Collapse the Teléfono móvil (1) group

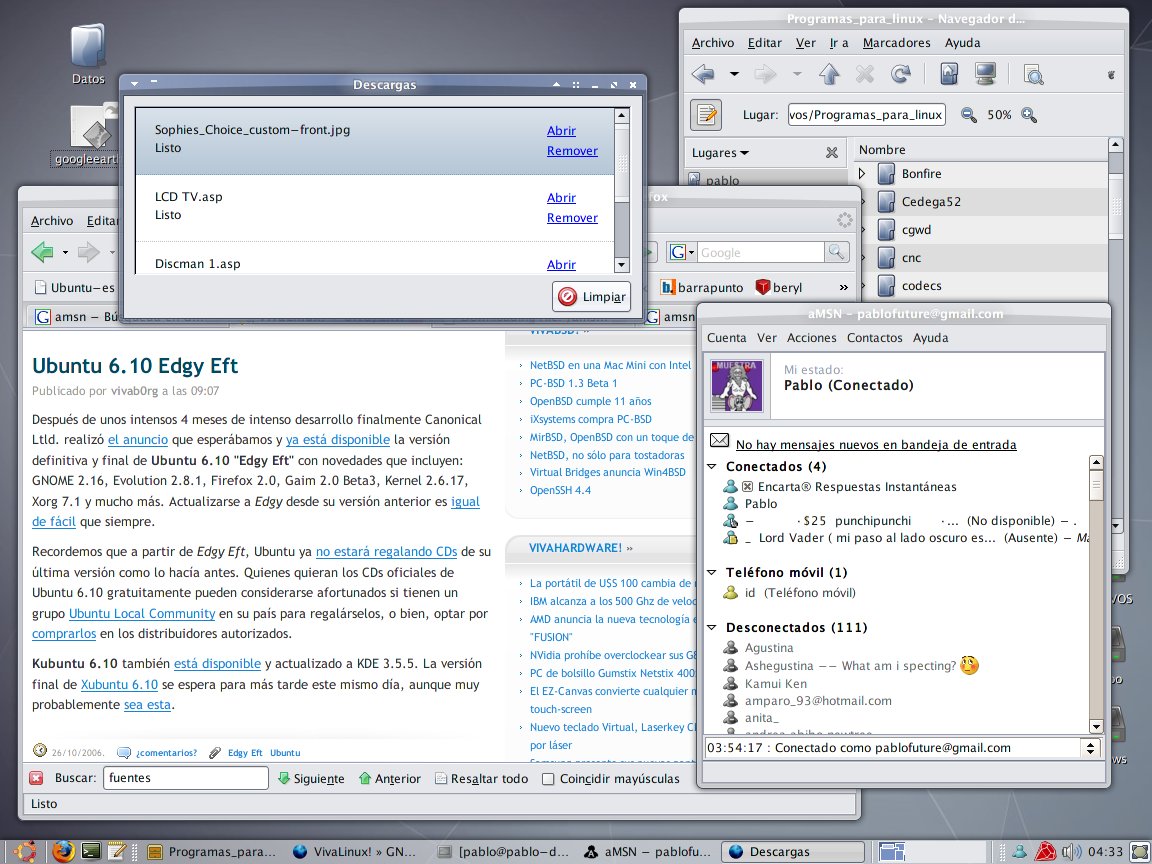tap(712, 572)
